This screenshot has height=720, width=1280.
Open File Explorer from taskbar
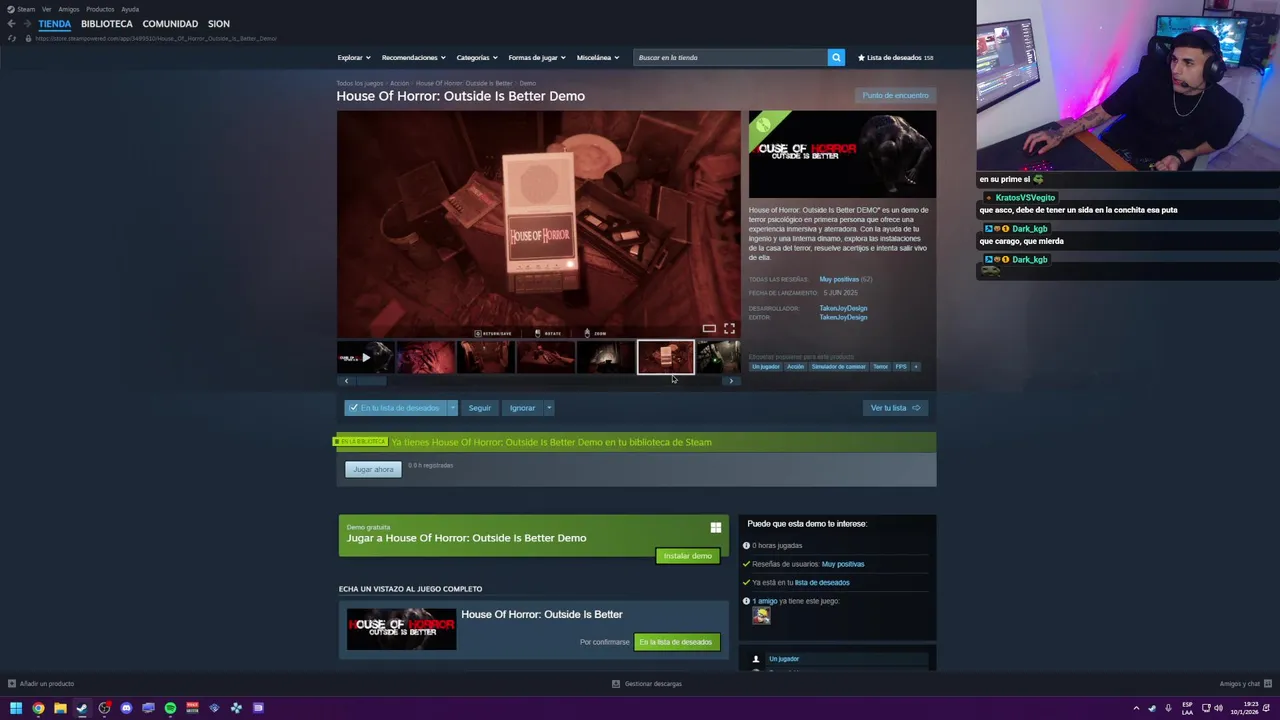[60, 708]
